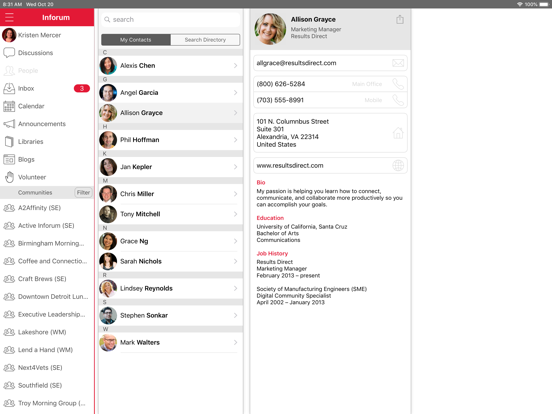This screenshot has height=414, width=552.
Task: Click Lakeshore (WM) community icon
Action: pyautogui.click(x=9, y=332)
